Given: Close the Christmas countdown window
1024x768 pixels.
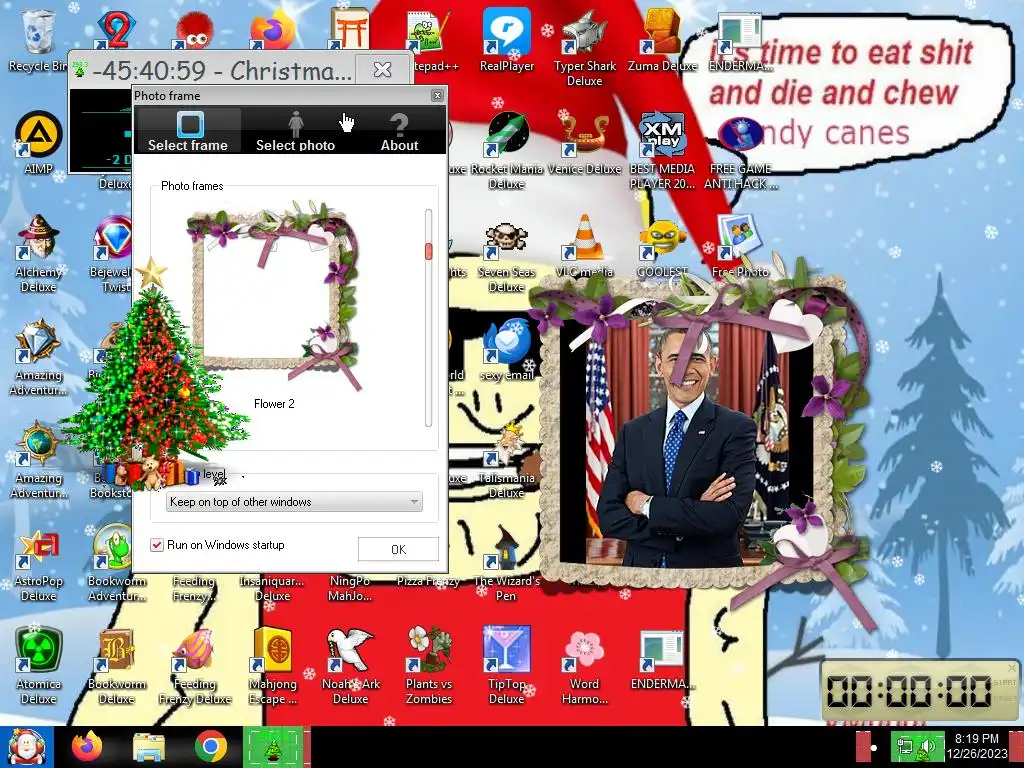Looking at the screenshot, I should (383, 69).
